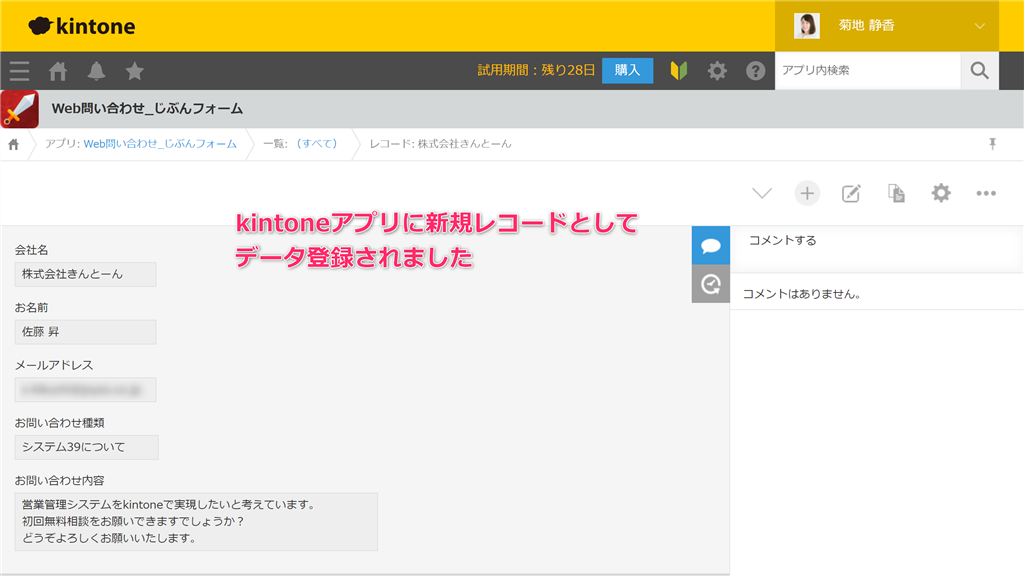Open the (すべて) list view link
Screen dimensions: 1024x576
pos(317,144)
